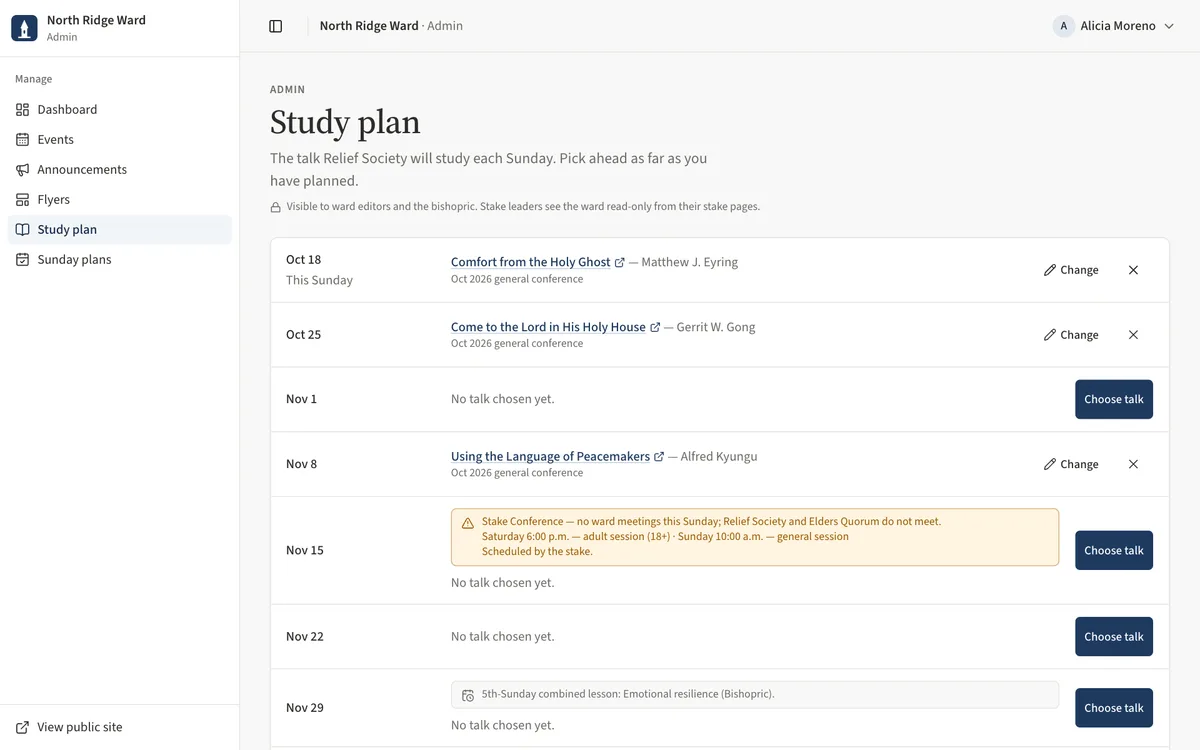Click the Stake Conference notice banner

coord(755,537)
